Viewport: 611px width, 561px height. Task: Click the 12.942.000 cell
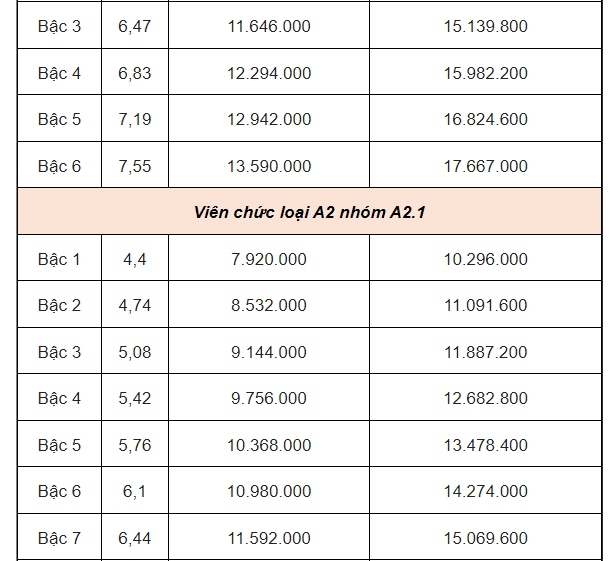click(269, 119)
